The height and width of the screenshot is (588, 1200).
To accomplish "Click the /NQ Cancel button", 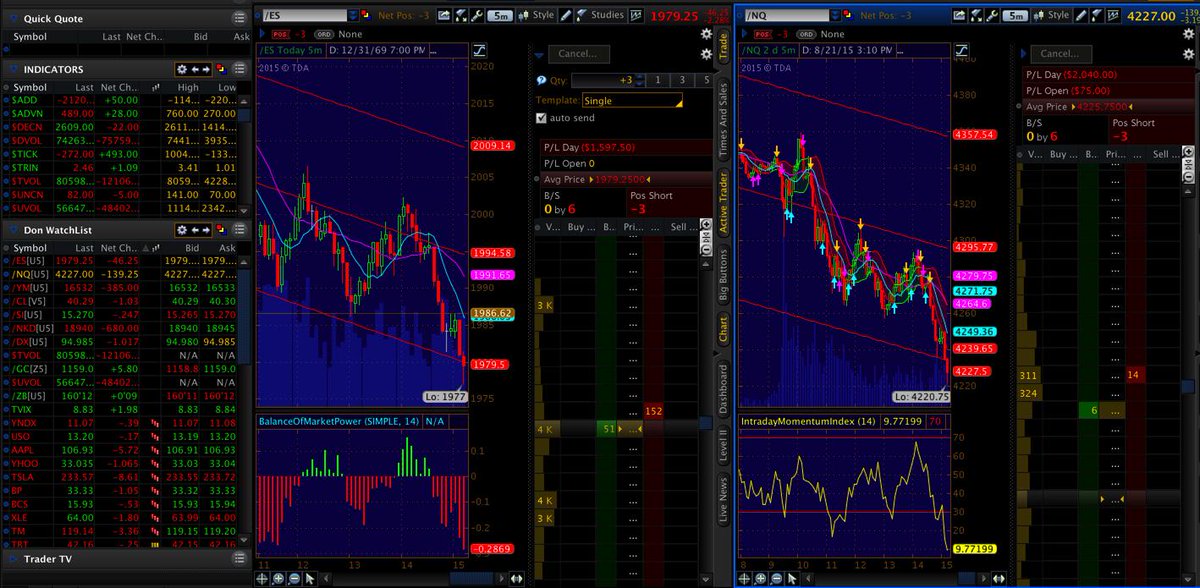I will pyautogui.click(x=1061, y=54).
